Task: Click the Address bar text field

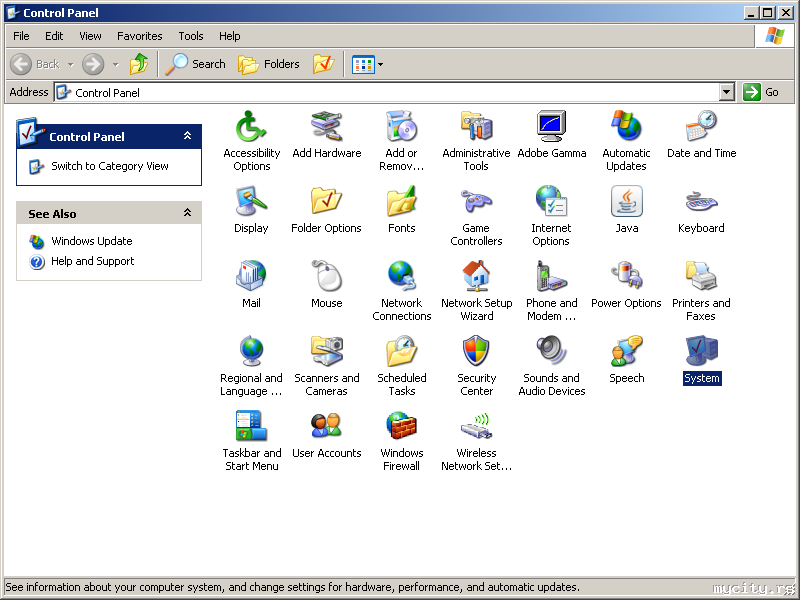Action: [x=390, y=92]
